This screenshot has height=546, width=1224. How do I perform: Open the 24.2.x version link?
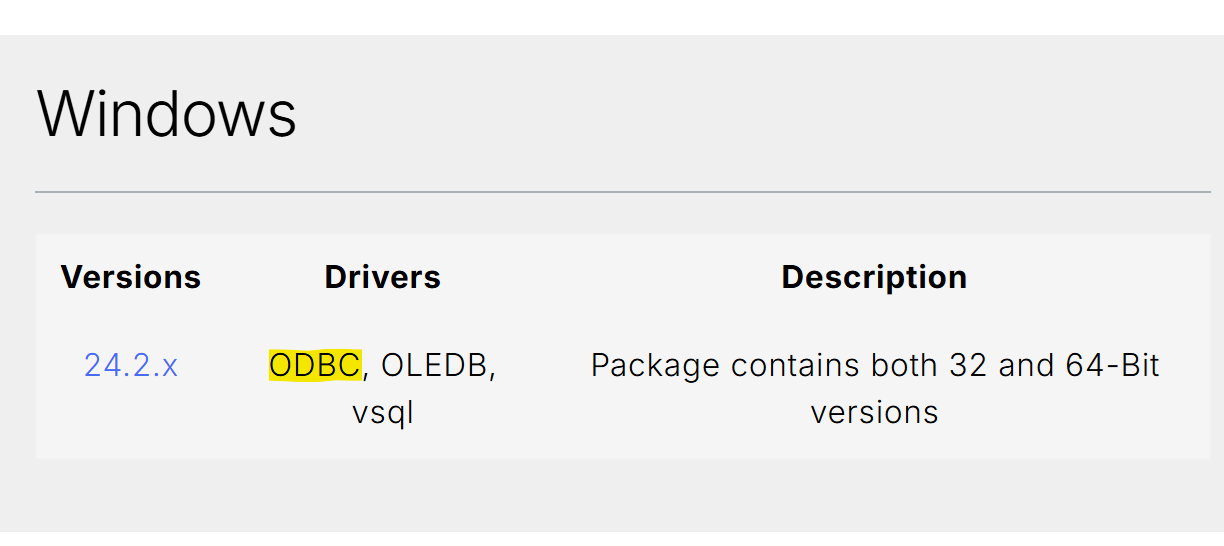[131, 366]
